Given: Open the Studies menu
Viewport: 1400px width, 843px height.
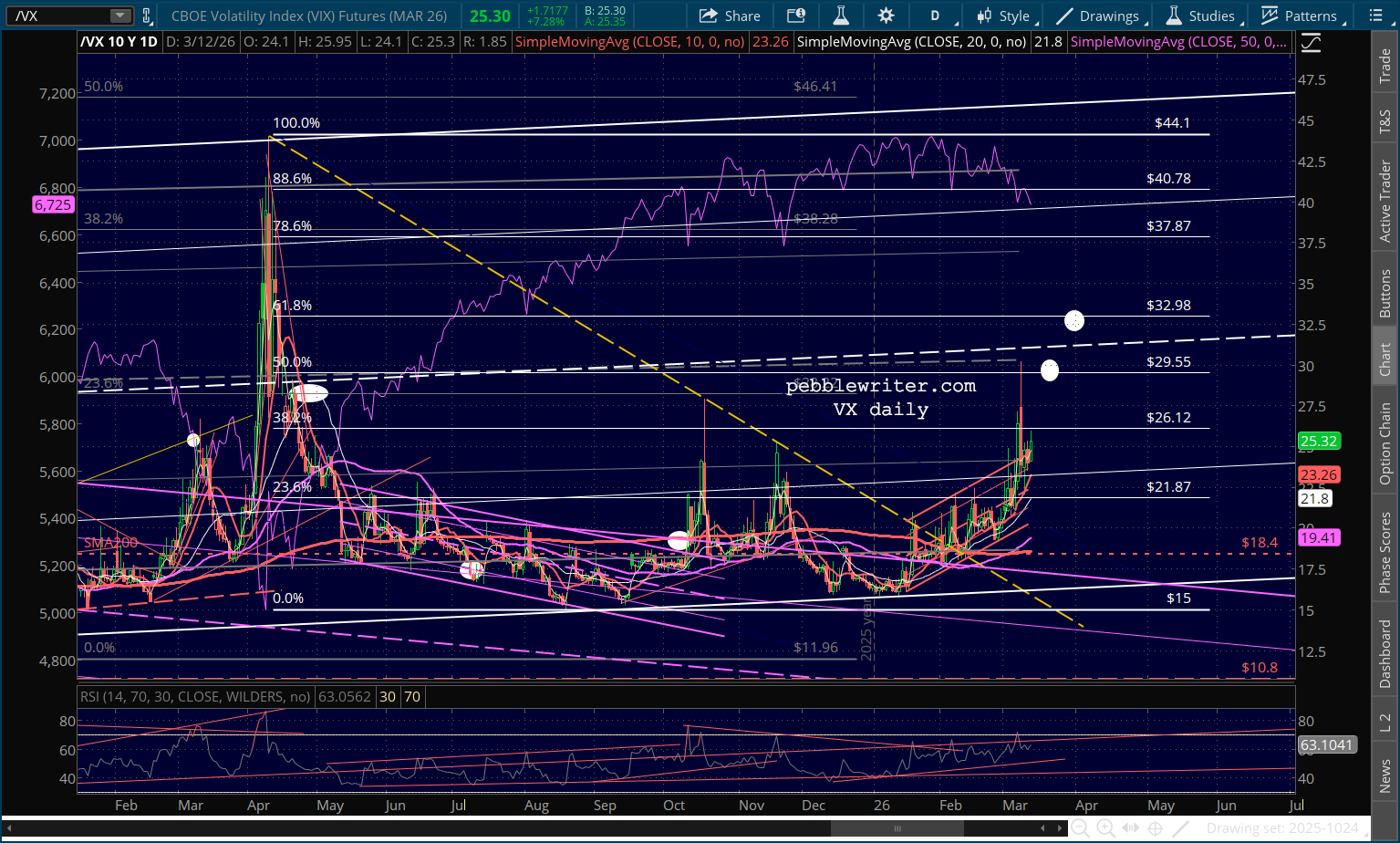Looking at the screenshot, I should coord(1200,16).
